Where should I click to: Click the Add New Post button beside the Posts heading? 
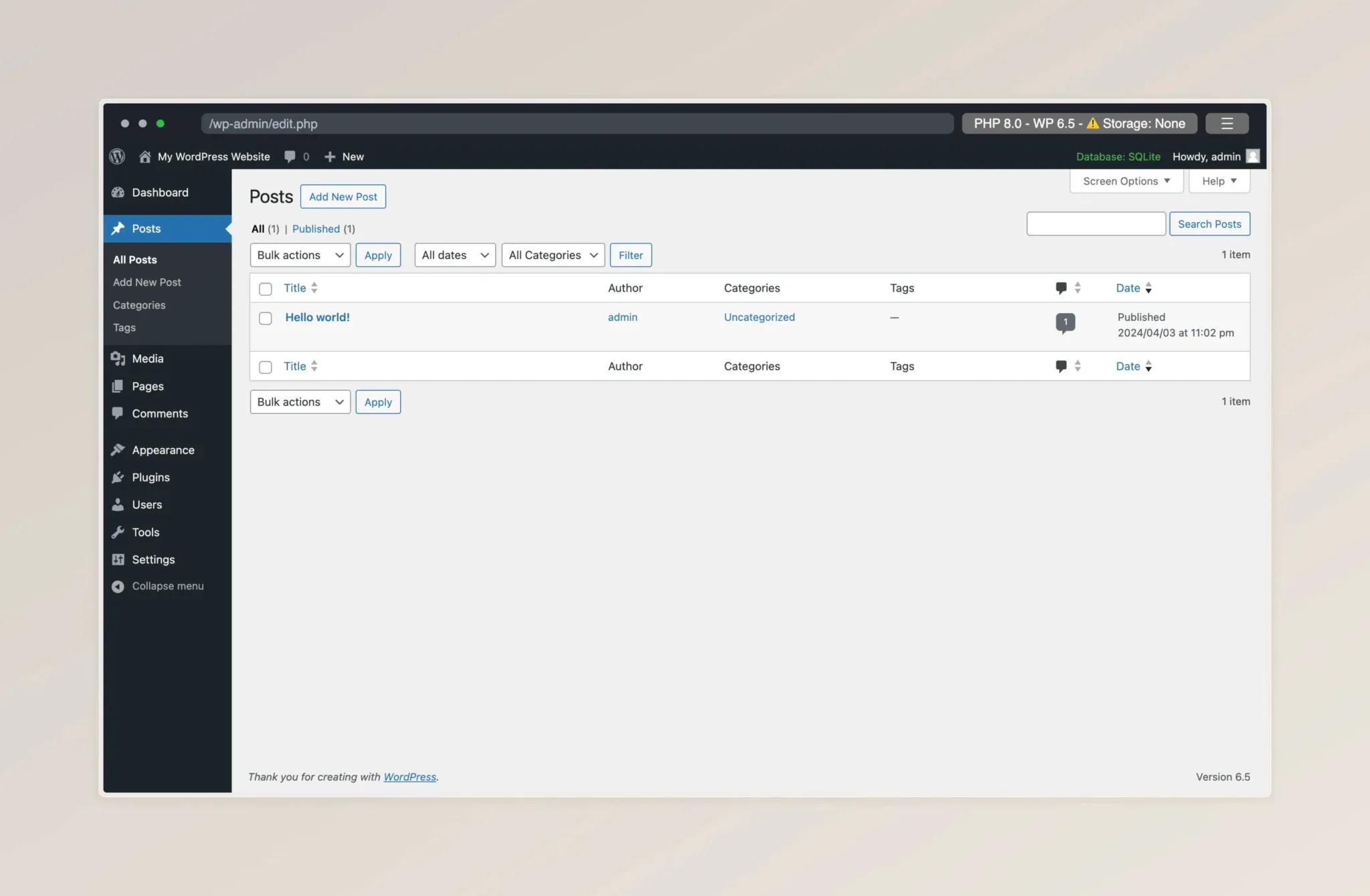pos(342,197)
